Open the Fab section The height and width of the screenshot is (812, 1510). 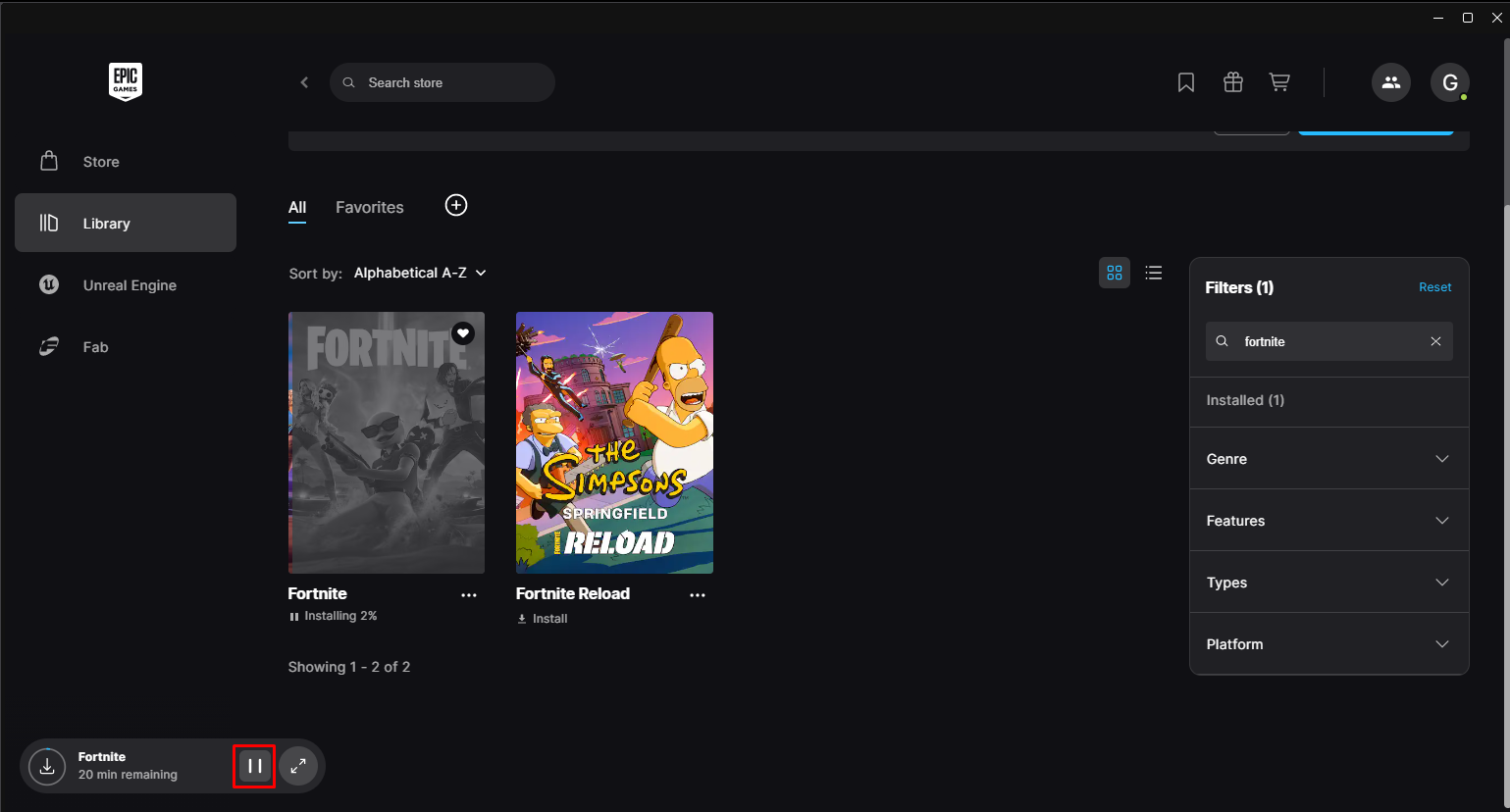[126, 347]
